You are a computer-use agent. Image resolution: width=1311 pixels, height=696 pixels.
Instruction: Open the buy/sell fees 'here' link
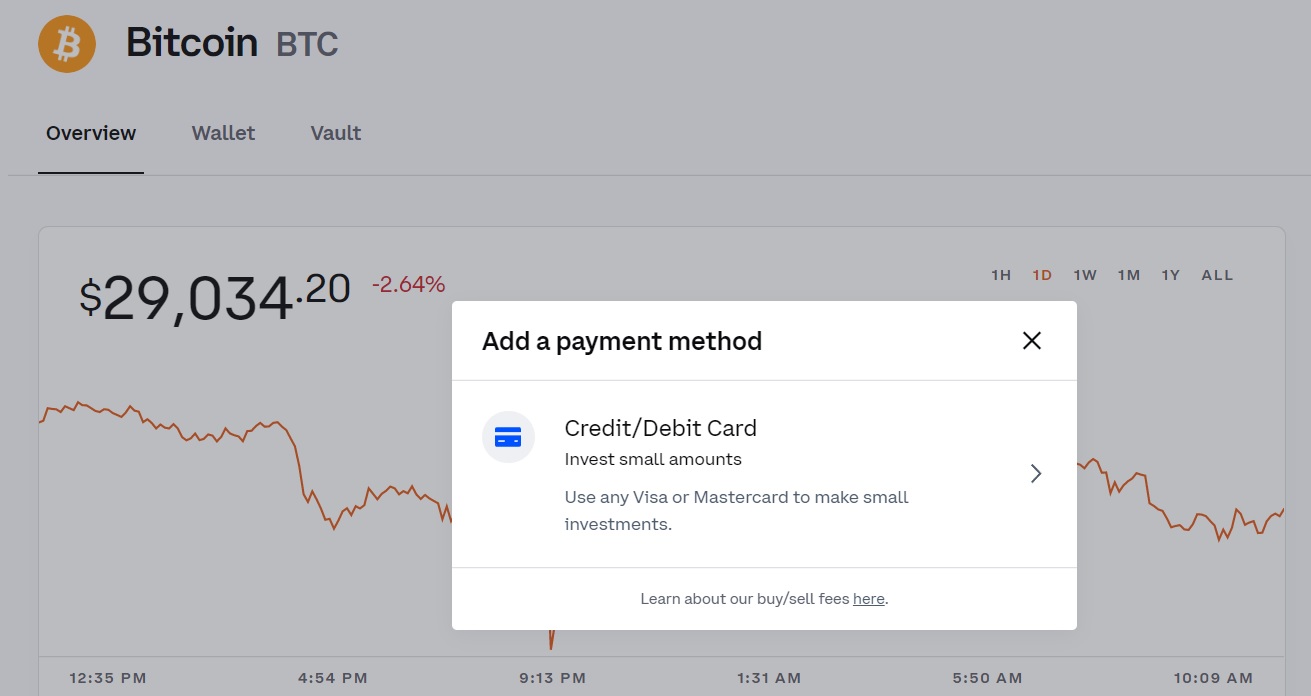pyautogui.click(x=869, y=599)
